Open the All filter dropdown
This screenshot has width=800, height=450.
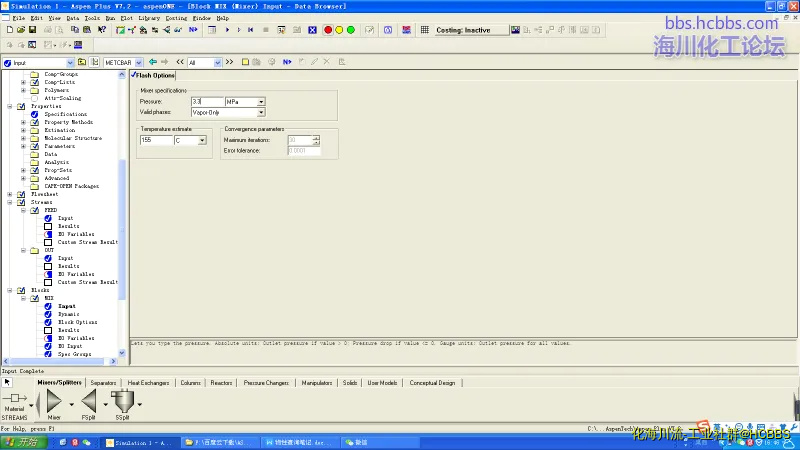pos(218,63)
